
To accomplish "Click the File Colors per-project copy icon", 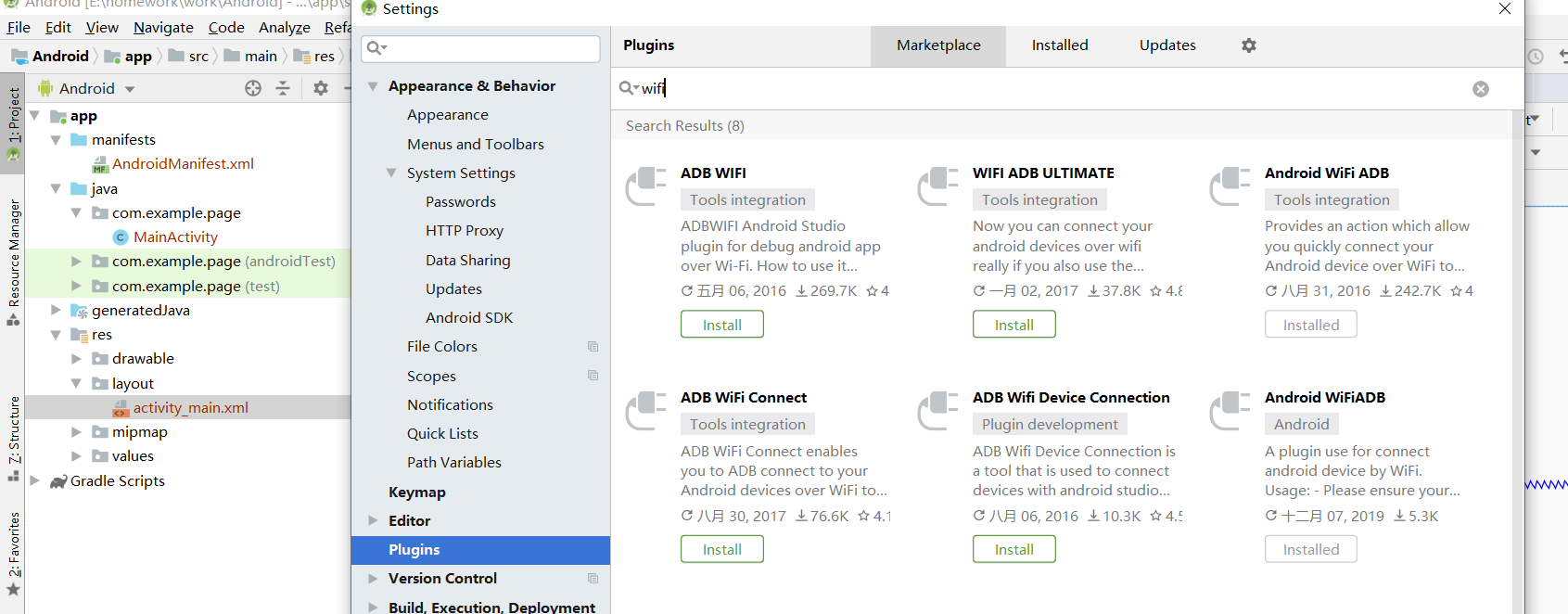I will [x=593, y=347].
